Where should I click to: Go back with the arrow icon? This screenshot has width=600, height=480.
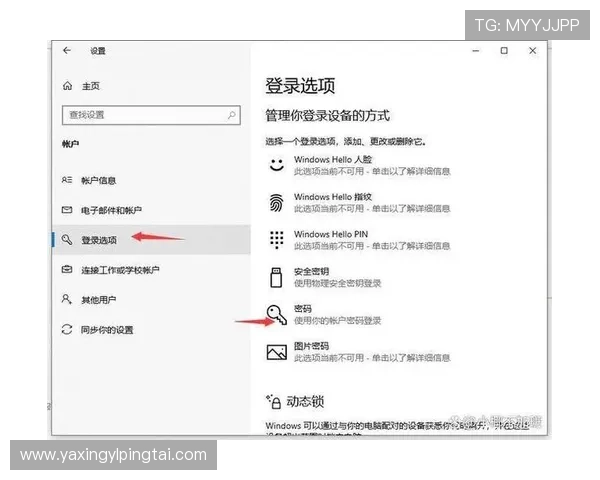(x=67, y=51)
